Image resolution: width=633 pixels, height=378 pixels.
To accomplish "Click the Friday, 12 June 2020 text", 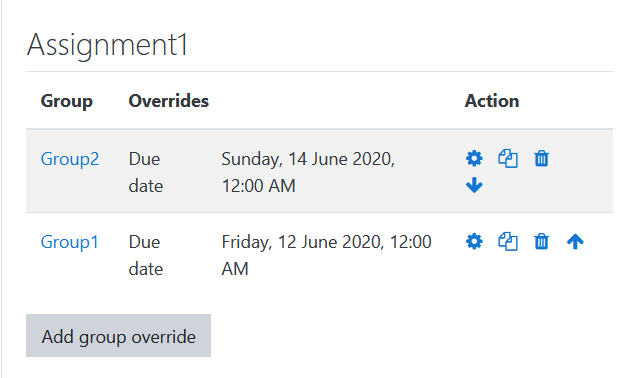I will pos(301,242).
